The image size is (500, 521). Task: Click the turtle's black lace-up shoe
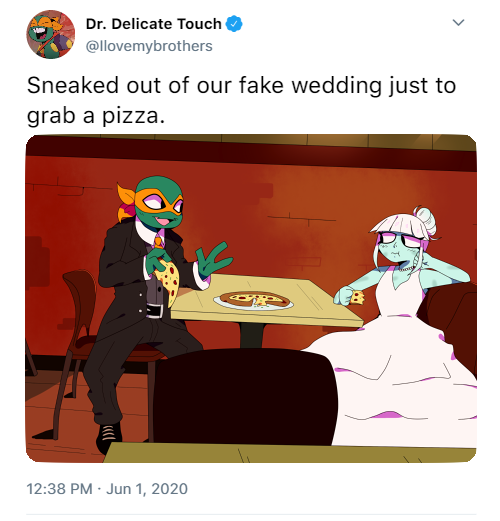tap(109, 436)
